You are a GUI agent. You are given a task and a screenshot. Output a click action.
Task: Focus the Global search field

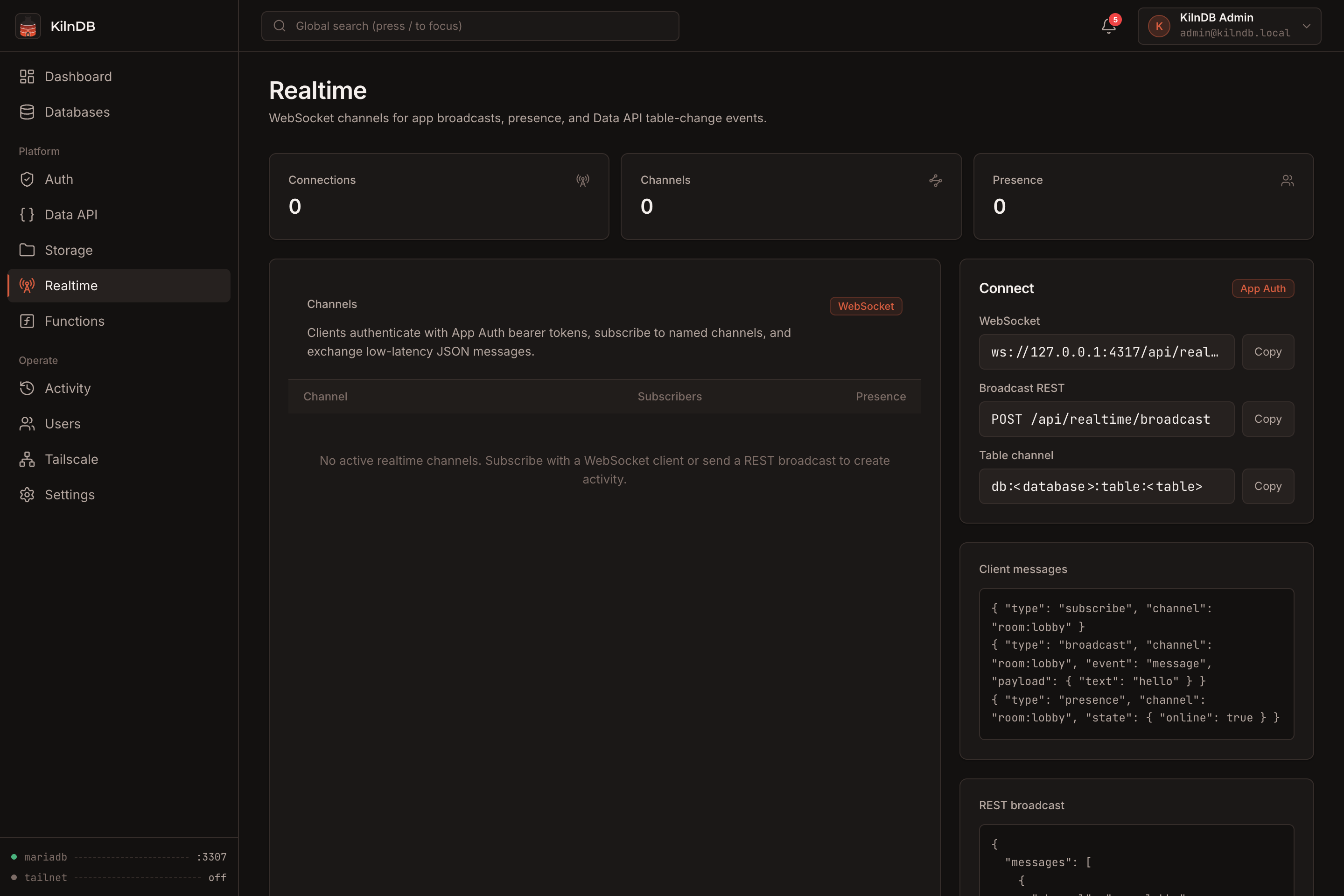[x=470, y=26]
